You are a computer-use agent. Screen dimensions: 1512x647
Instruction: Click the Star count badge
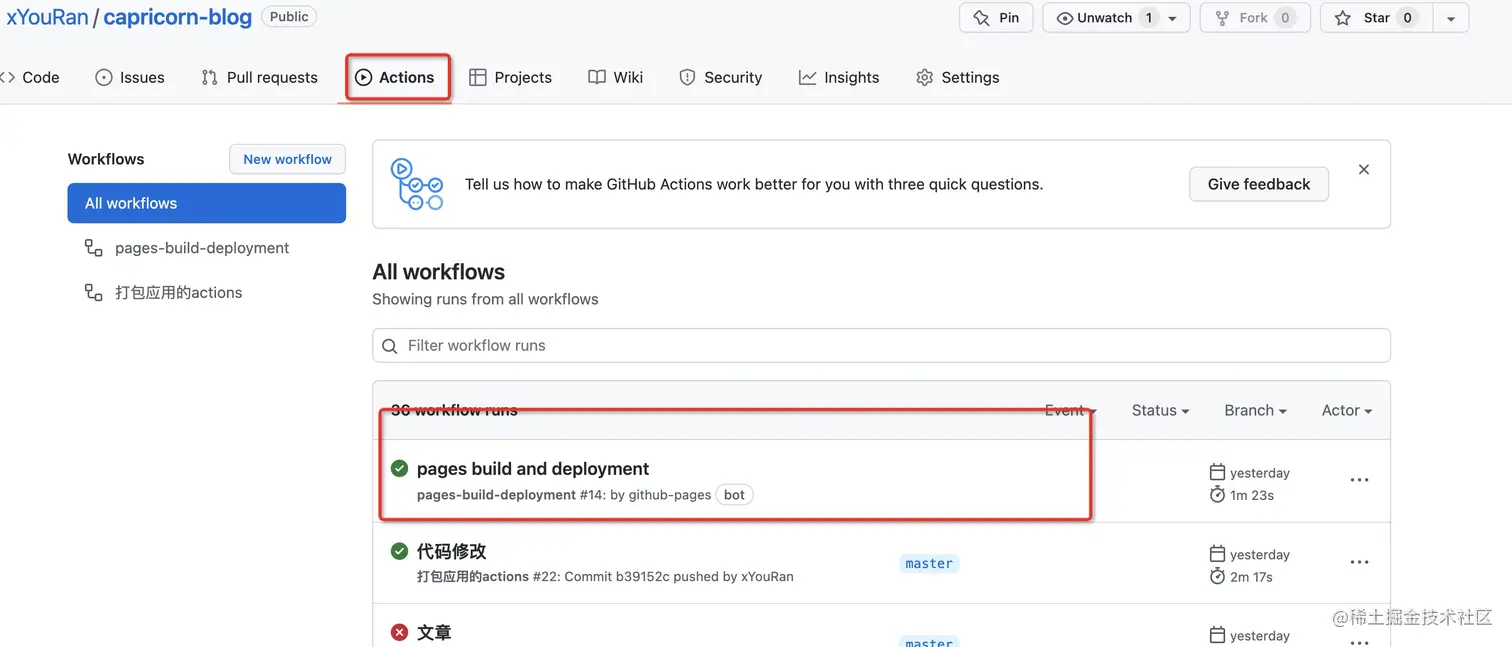point(1407,17)
